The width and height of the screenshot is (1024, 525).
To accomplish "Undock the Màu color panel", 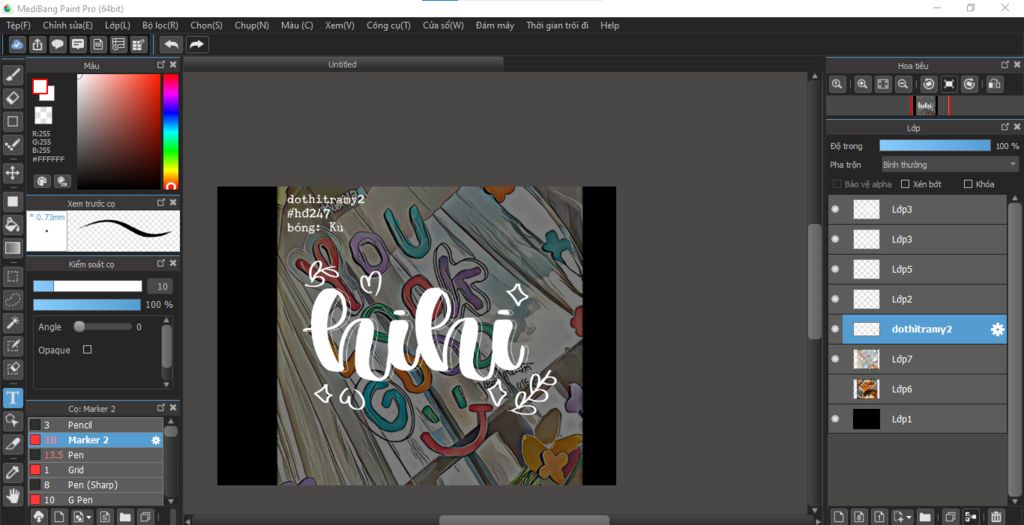I will (161, 65).
